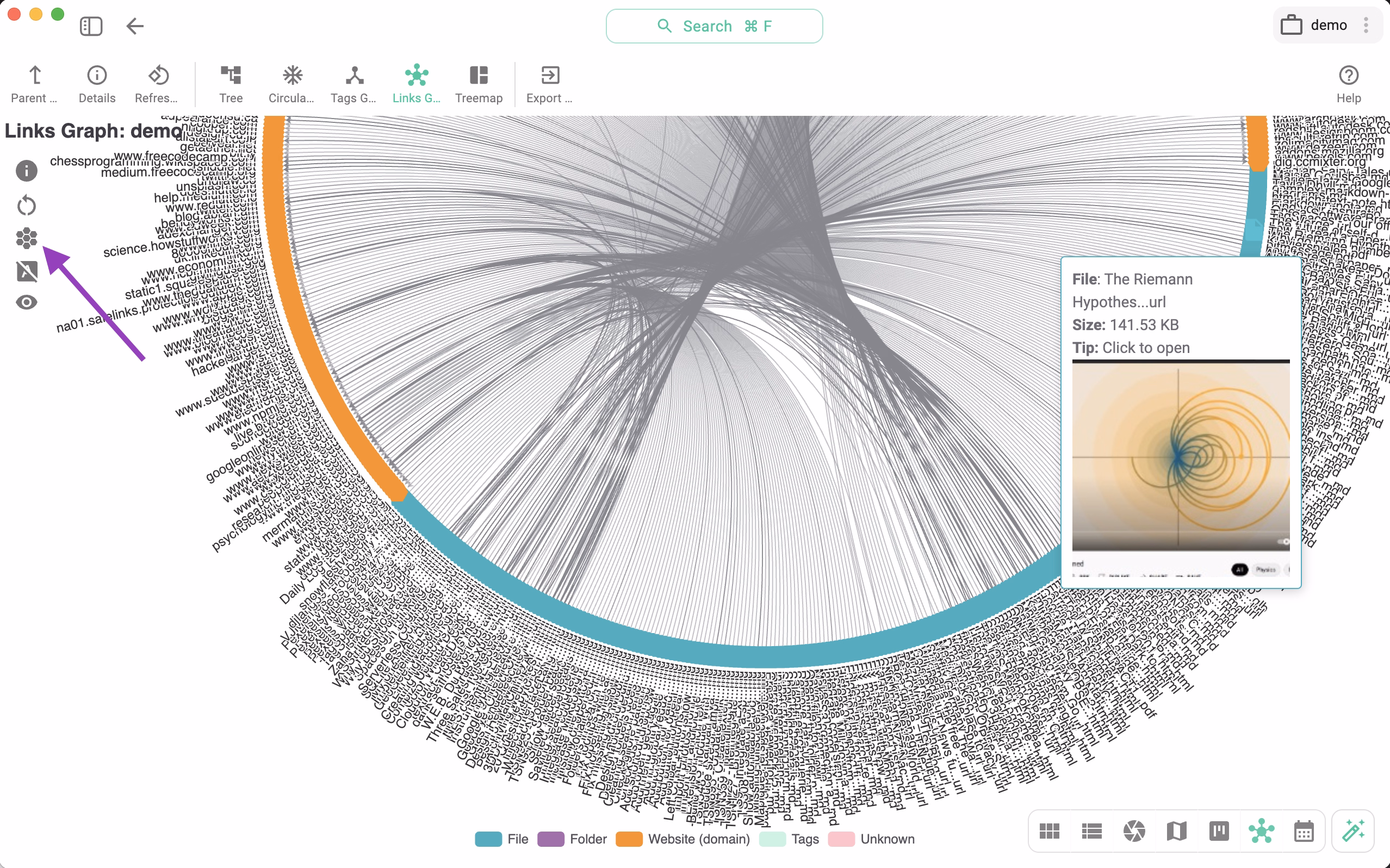Viewport: 1390px width, 868px height.
Task: Open the Circular graph view
Action: click(x=291, y=83)
